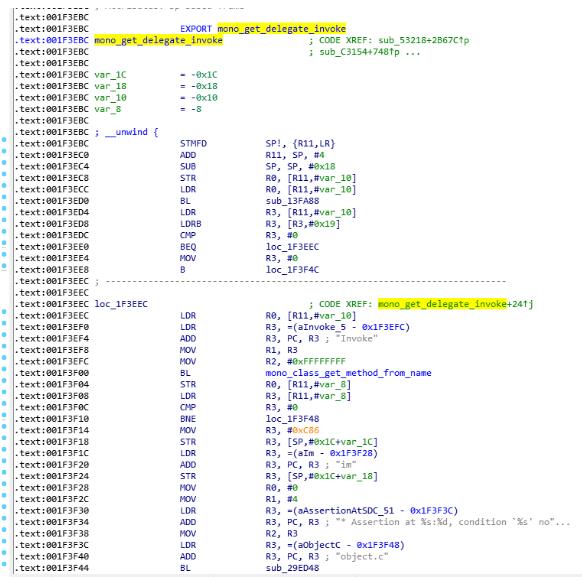Click address .text:001F3EC0

(52, 155)
